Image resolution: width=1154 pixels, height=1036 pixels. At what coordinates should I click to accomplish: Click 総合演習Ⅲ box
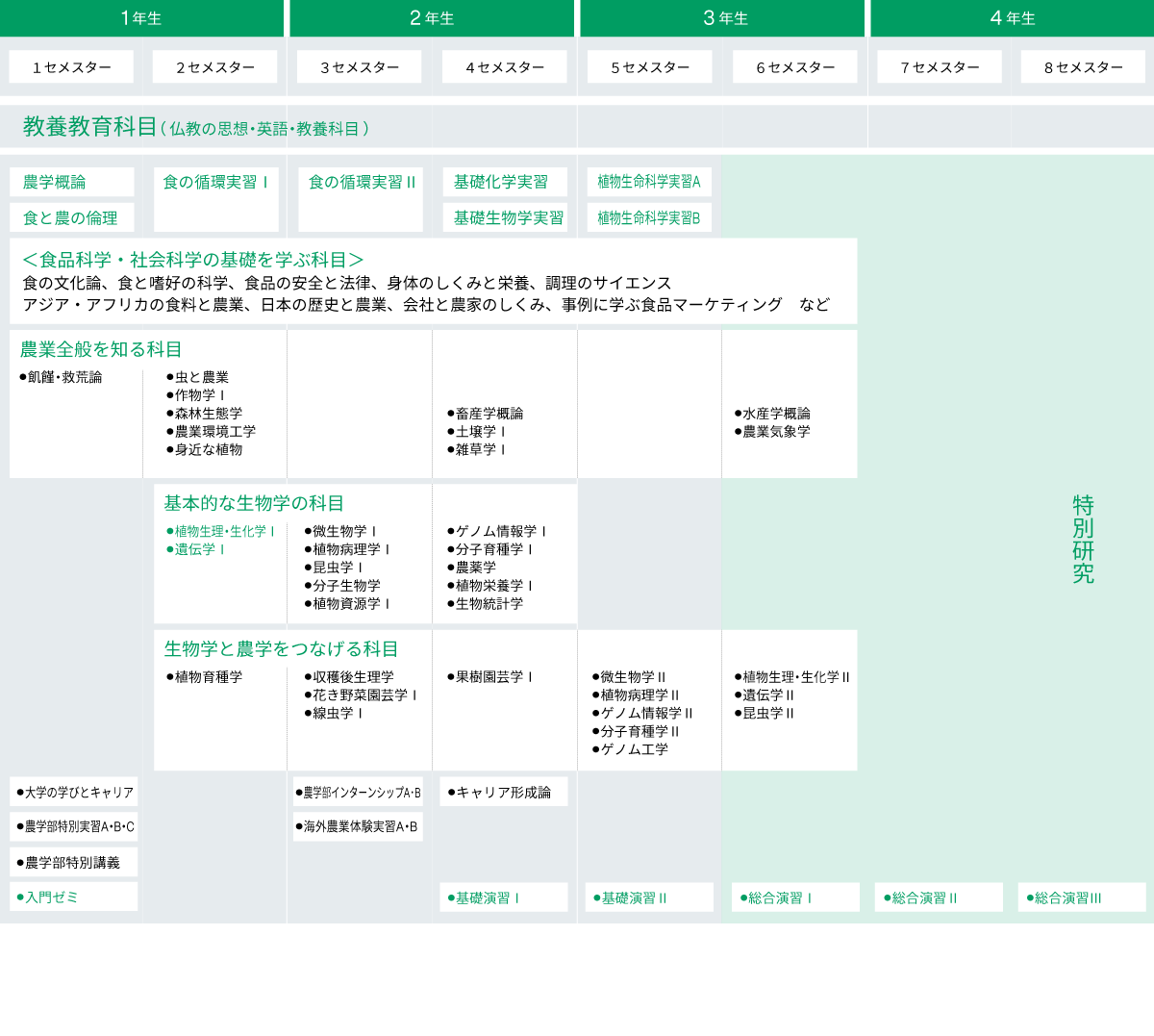point(1082,897)
